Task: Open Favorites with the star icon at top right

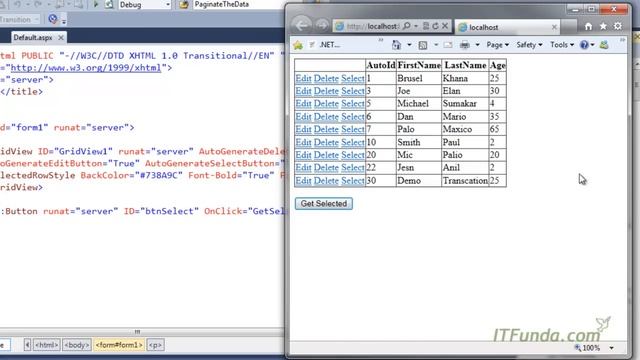Action: tap(603, 26)
